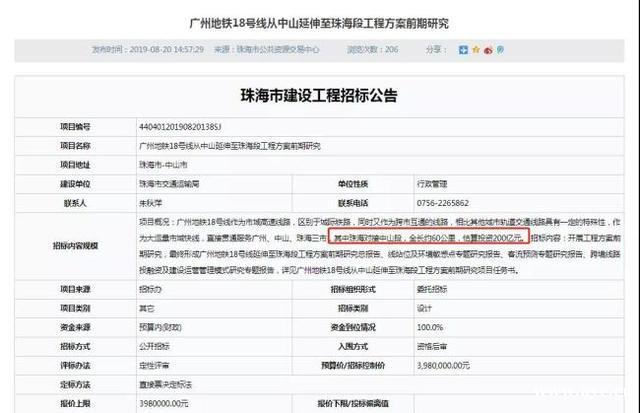Click the view count 浏览次数：206

[372, 50]
